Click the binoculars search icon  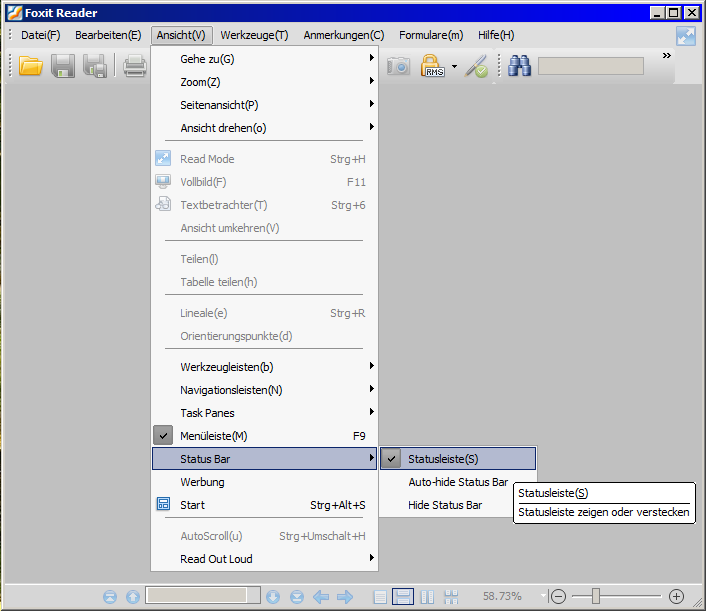click(x=519, y=66)
